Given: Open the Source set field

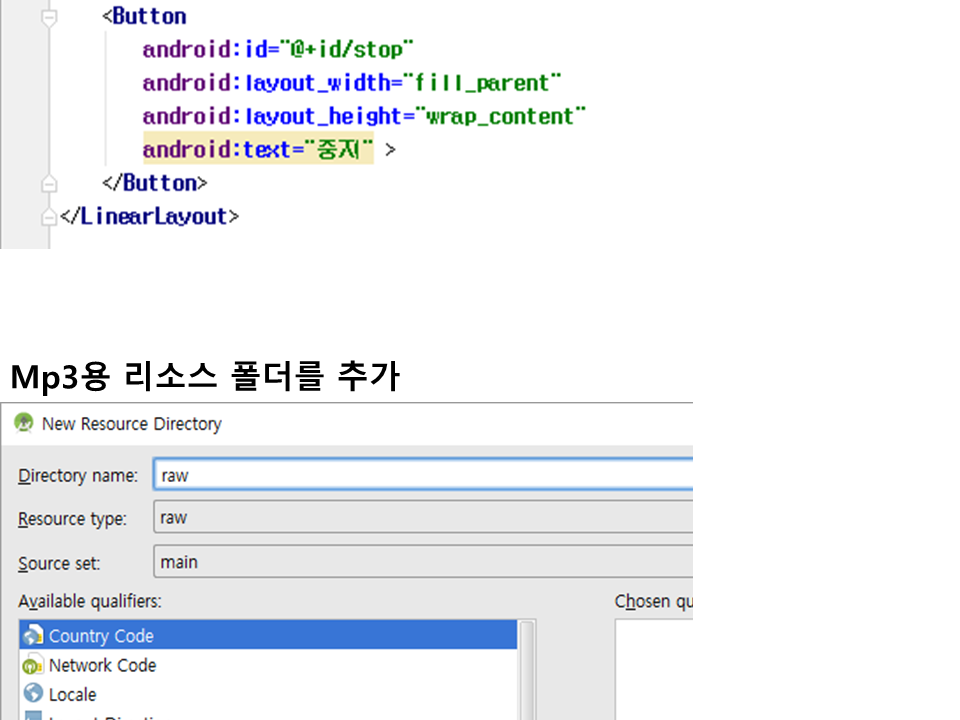Looking at the screenshot, I should tap(422, 562).
